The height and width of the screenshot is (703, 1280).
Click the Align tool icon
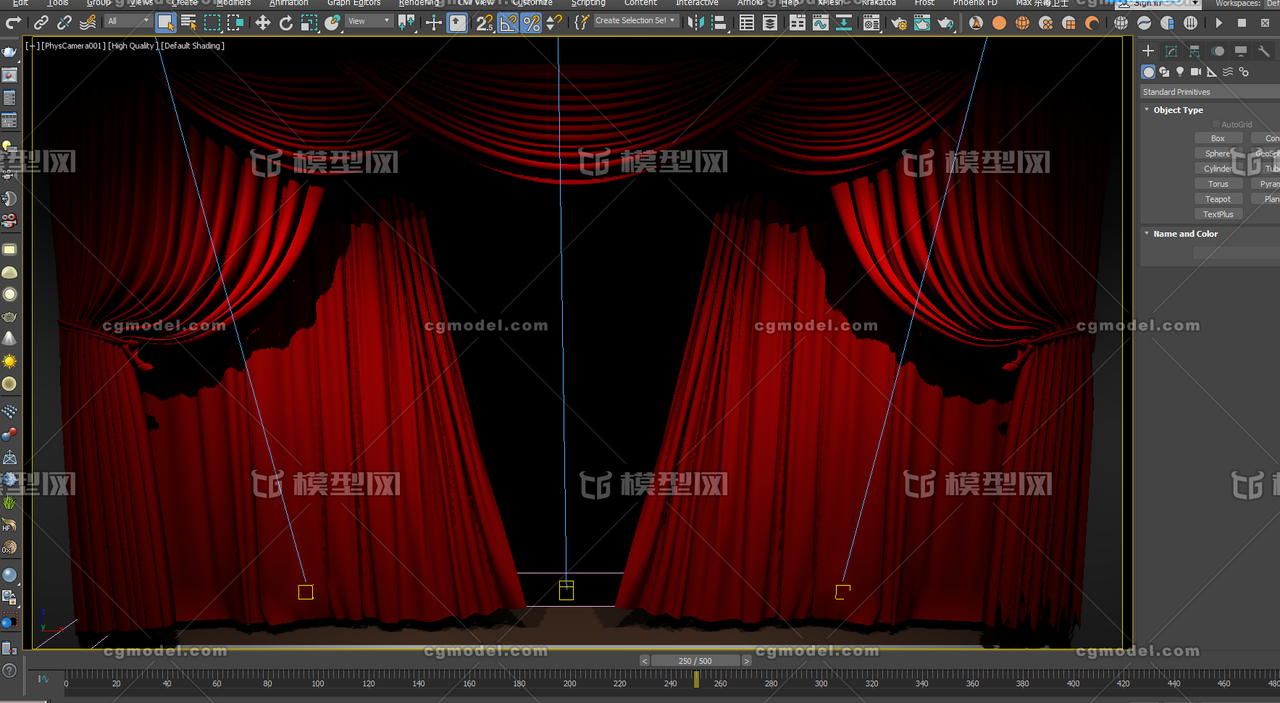click(719, 22)
